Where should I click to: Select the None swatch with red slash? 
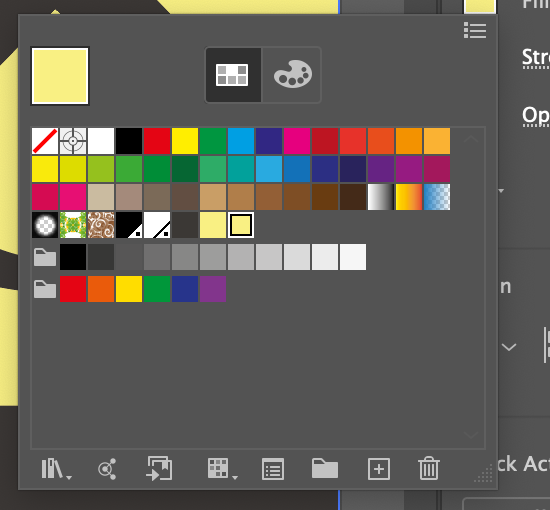(x=45, y=141)
